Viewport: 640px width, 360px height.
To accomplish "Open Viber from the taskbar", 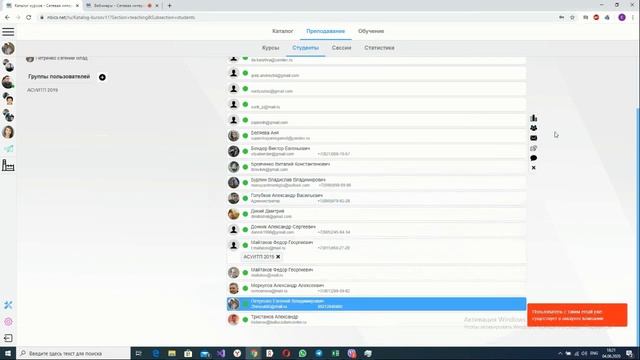I will [x=351, y=353].
